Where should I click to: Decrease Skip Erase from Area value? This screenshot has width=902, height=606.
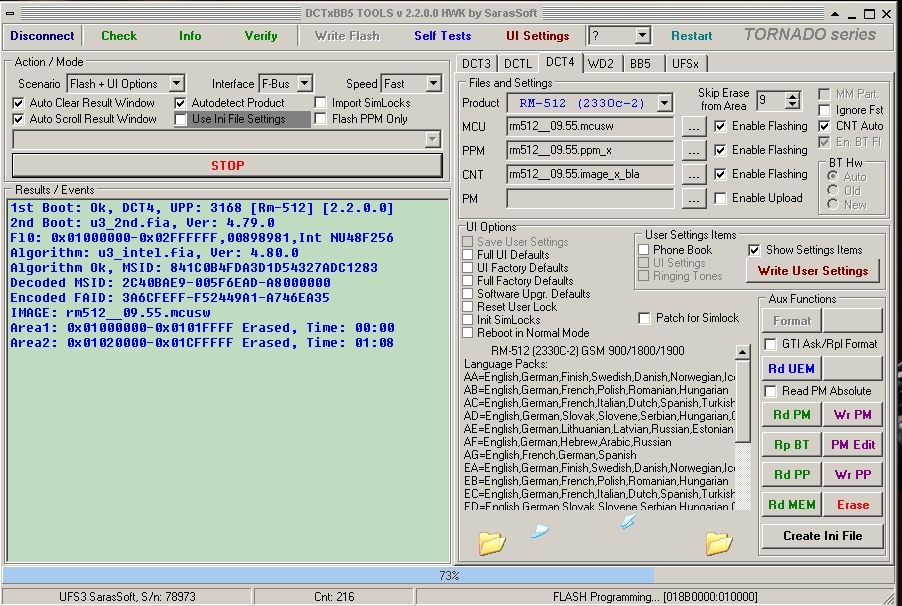(x=793, y=105)
